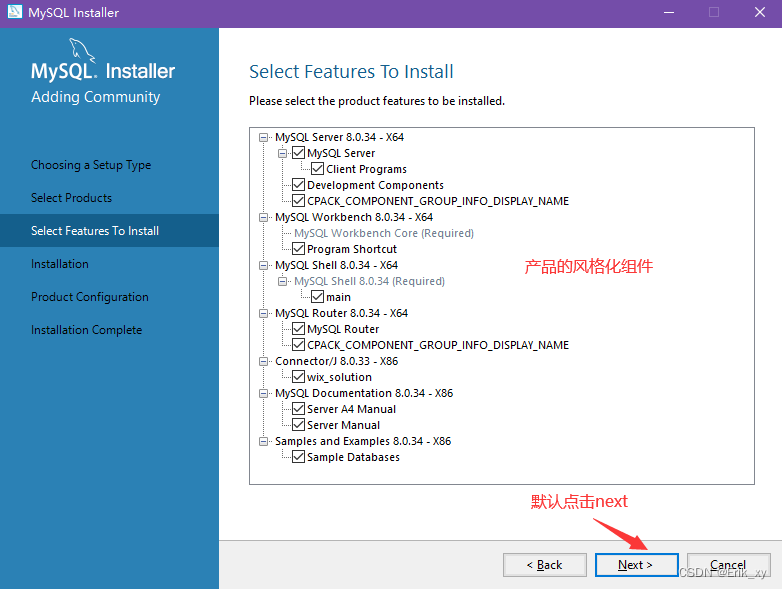Screen dimensions: 782x589
Task: Toggle the CPACK_COMPONENT_GROUP_INFO_DISPLAY_NAME checkbox under MySQL Server
Action: point(298,200)
